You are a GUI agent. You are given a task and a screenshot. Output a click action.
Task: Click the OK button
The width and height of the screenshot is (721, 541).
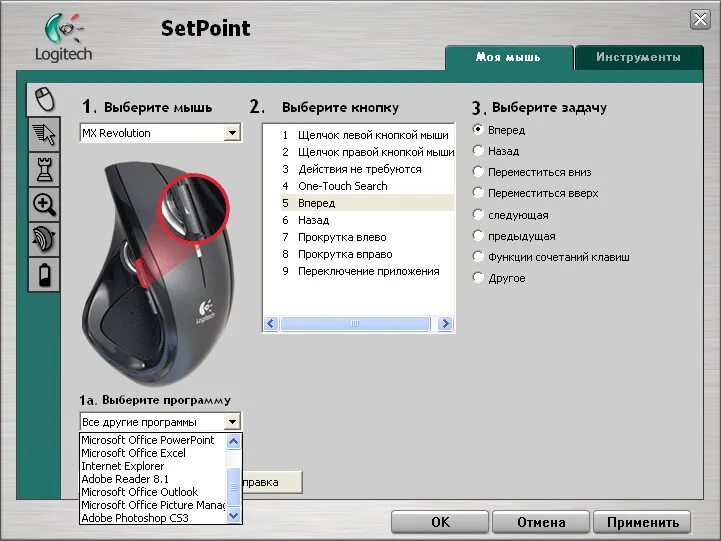(440, 522)
